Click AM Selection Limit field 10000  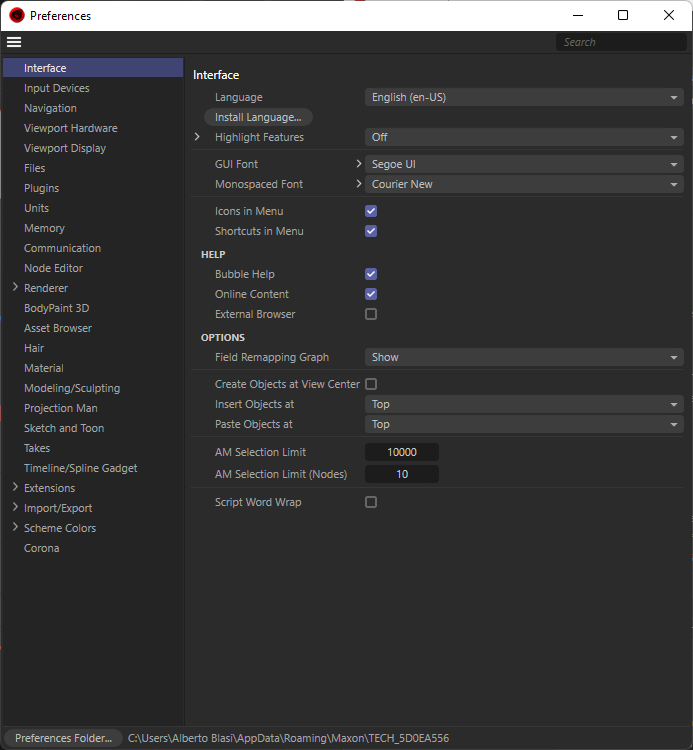(x=402, y=452)
